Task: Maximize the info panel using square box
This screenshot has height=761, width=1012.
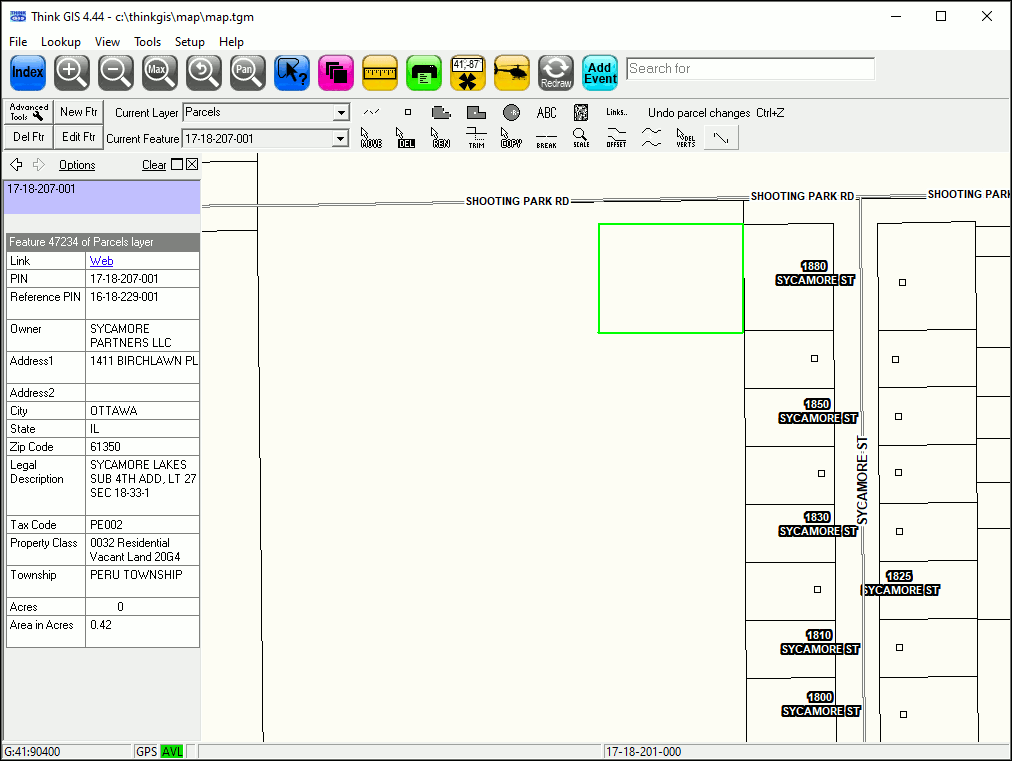Action: tap(177, 165)
